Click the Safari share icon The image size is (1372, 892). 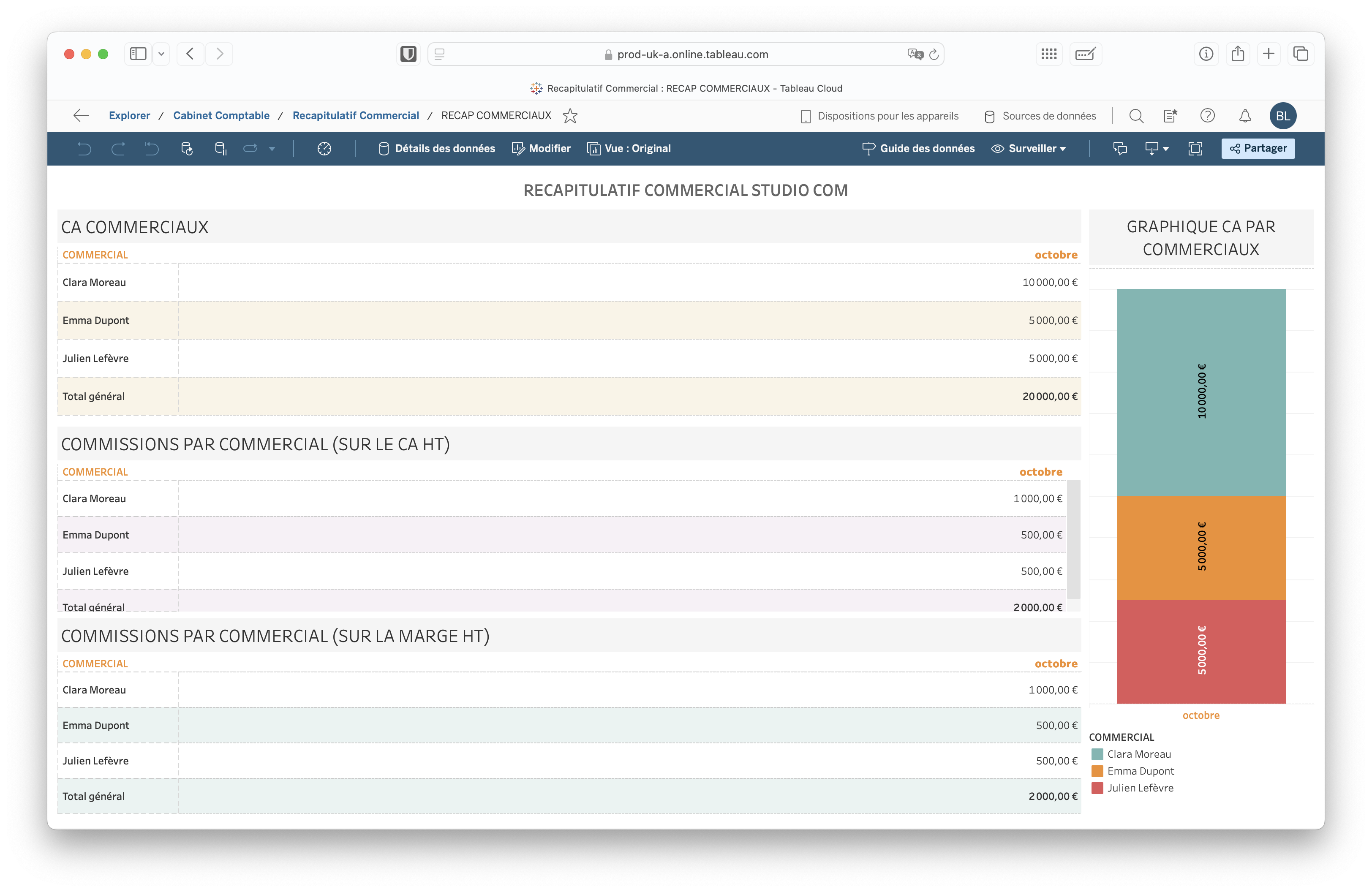[1238, 54]
